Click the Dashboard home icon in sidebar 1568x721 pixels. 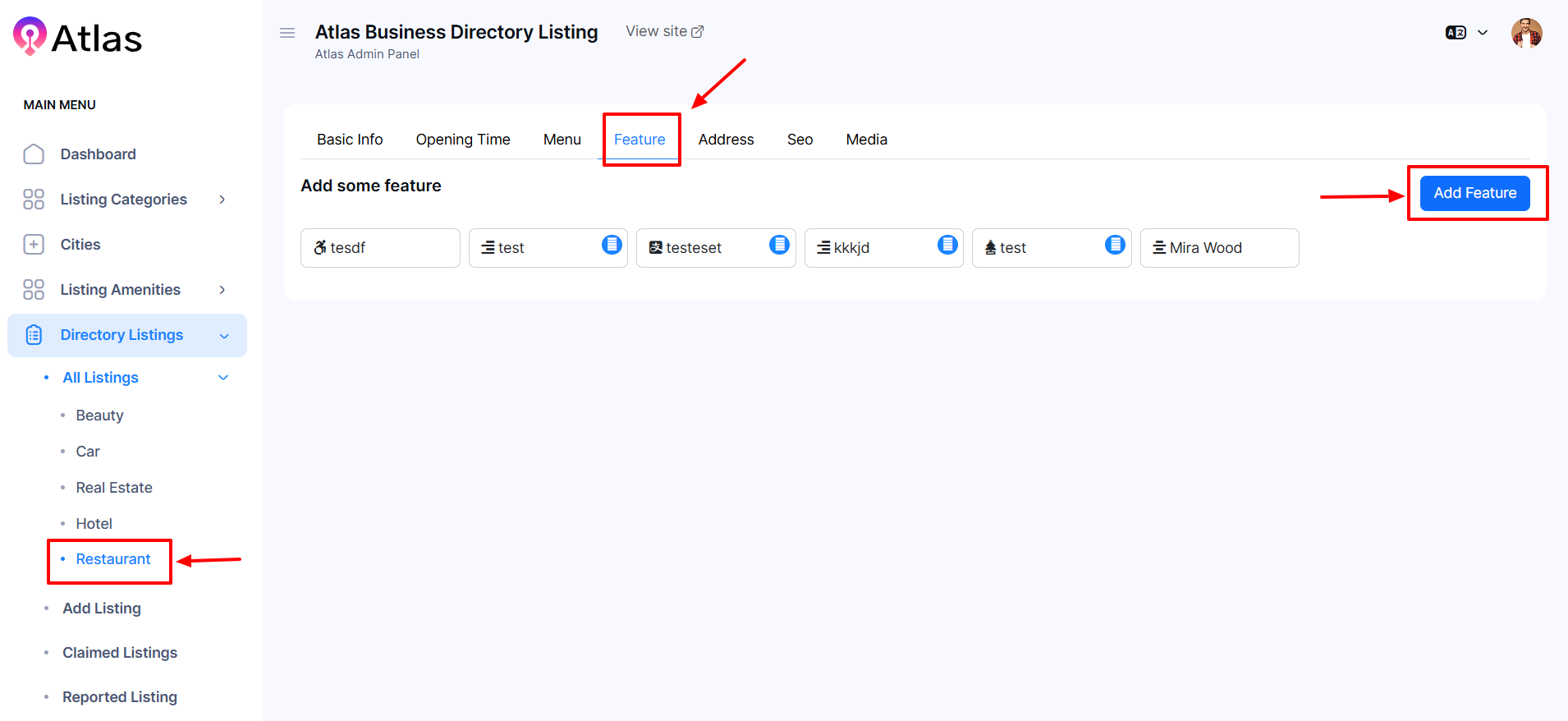[x=34, y=154]
